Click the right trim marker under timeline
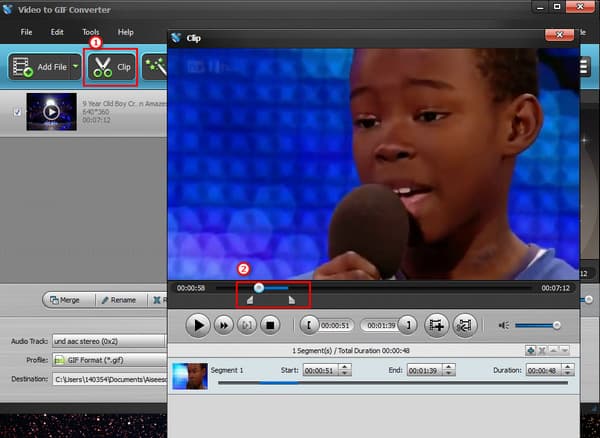 292,300
